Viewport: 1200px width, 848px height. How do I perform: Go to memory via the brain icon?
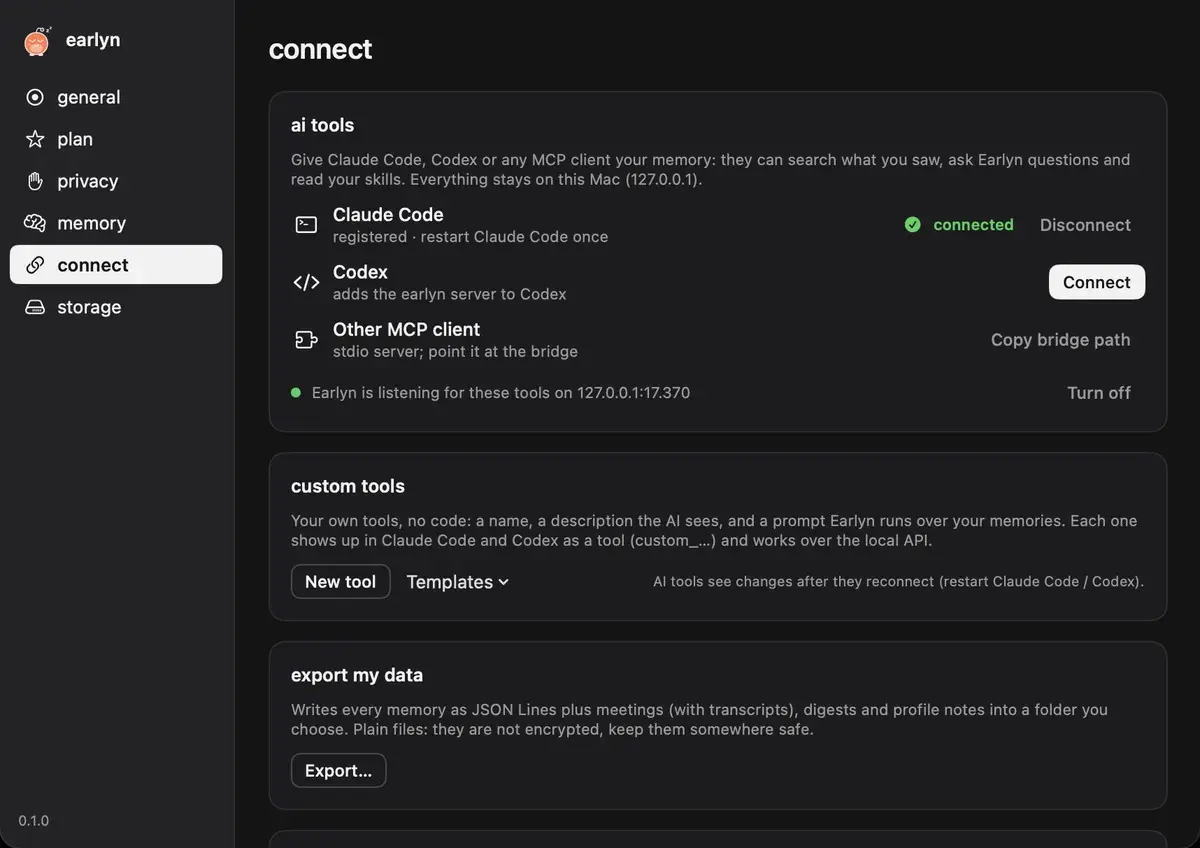tap(35, 223)
